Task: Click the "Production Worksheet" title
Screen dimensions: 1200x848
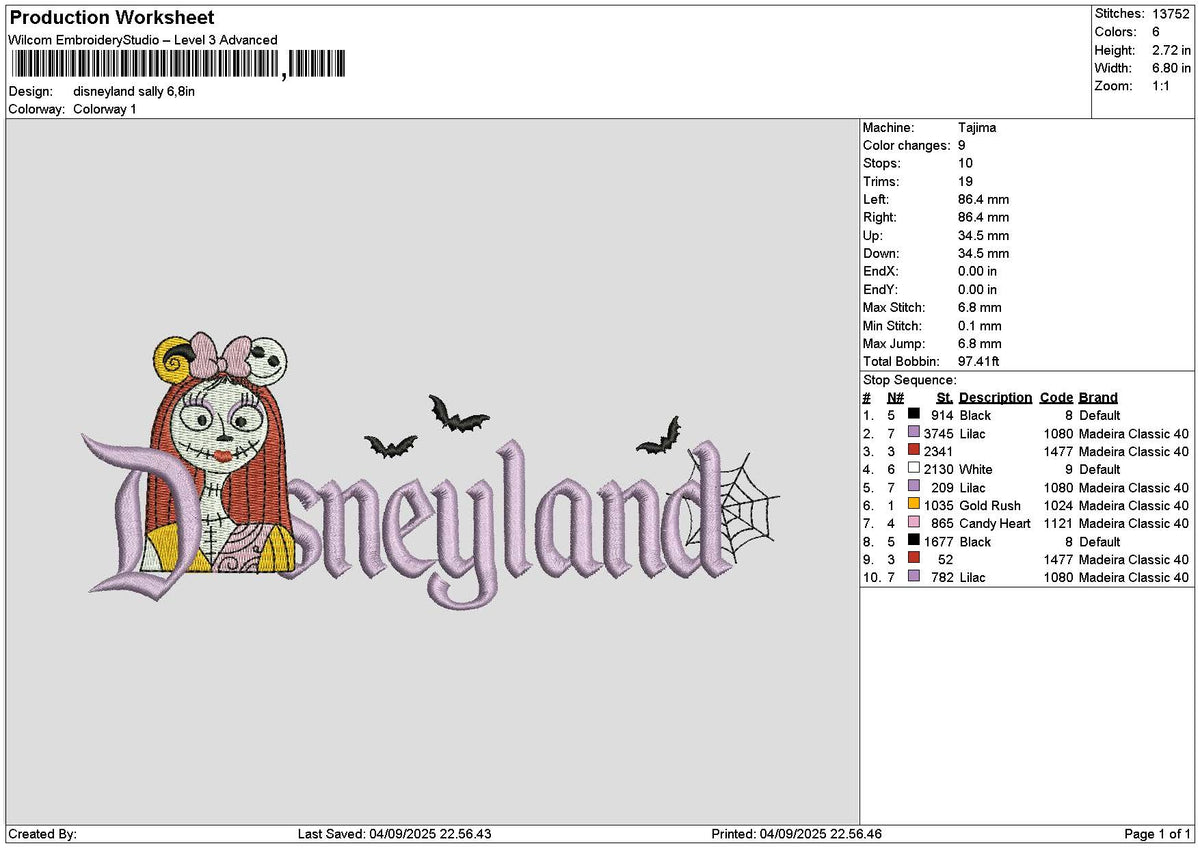Action: pos(112,18)
